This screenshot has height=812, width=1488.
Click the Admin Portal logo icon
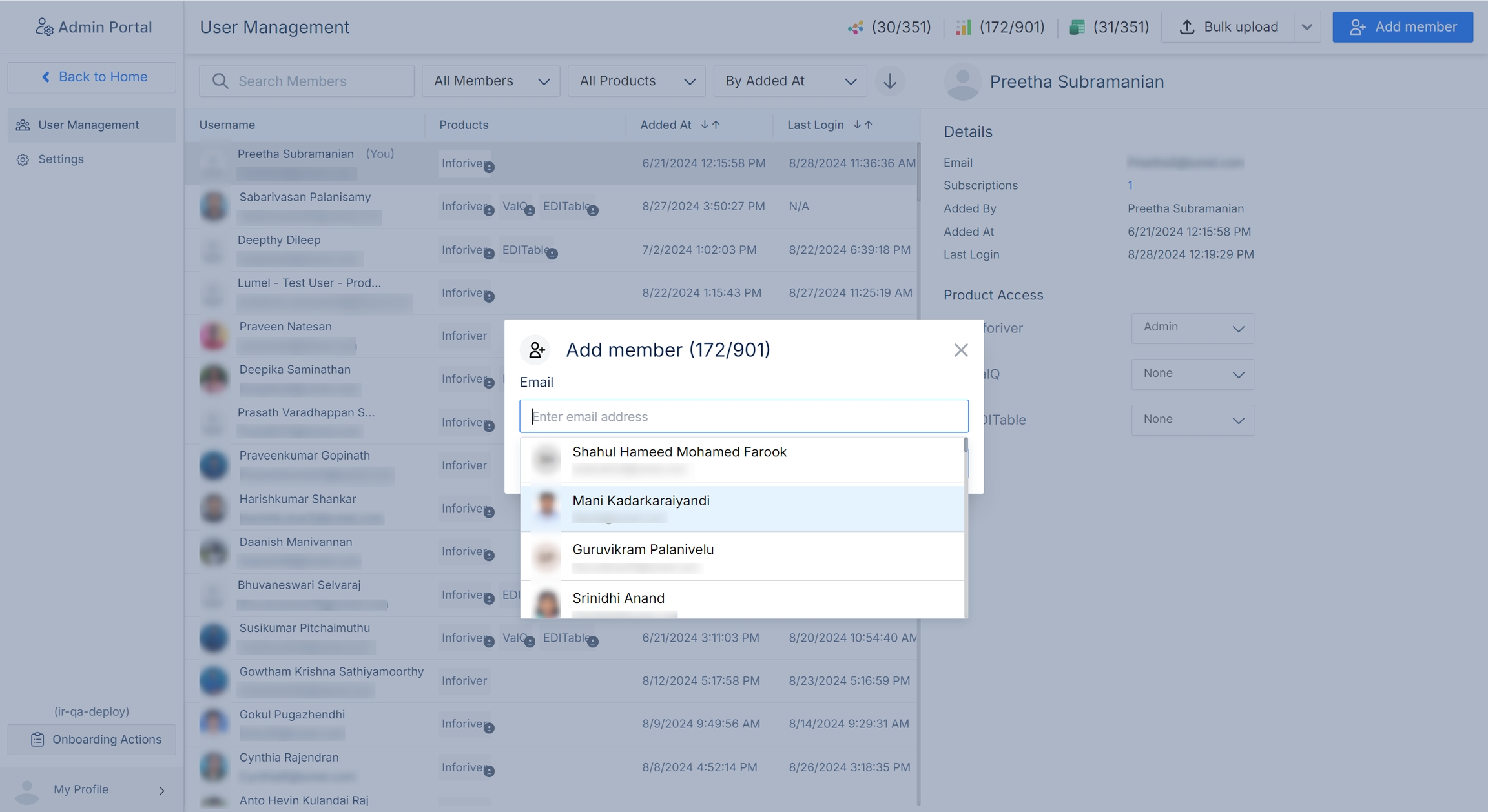coord(44,27)
